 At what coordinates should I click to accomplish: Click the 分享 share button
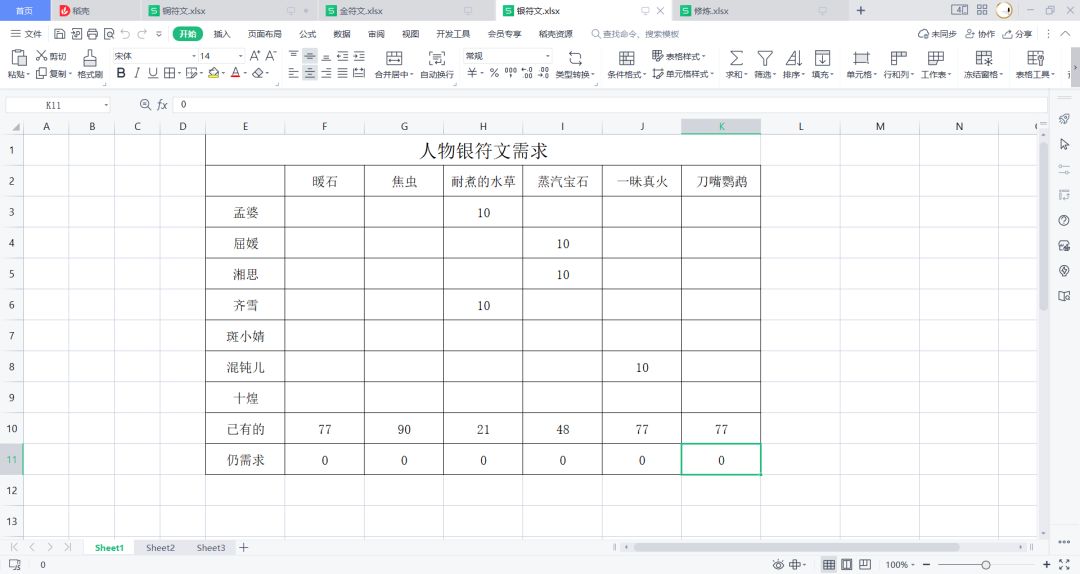(1017, 34)
